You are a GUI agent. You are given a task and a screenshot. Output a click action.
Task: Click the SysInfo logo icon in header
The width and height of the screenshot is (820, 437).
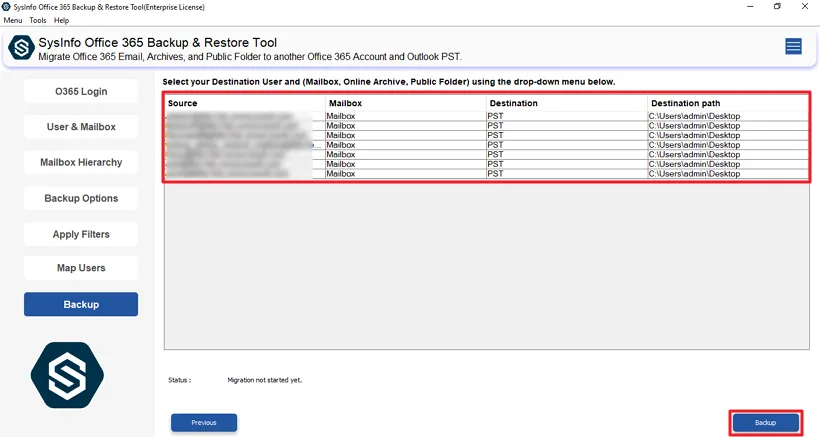[x=21, y=48]
